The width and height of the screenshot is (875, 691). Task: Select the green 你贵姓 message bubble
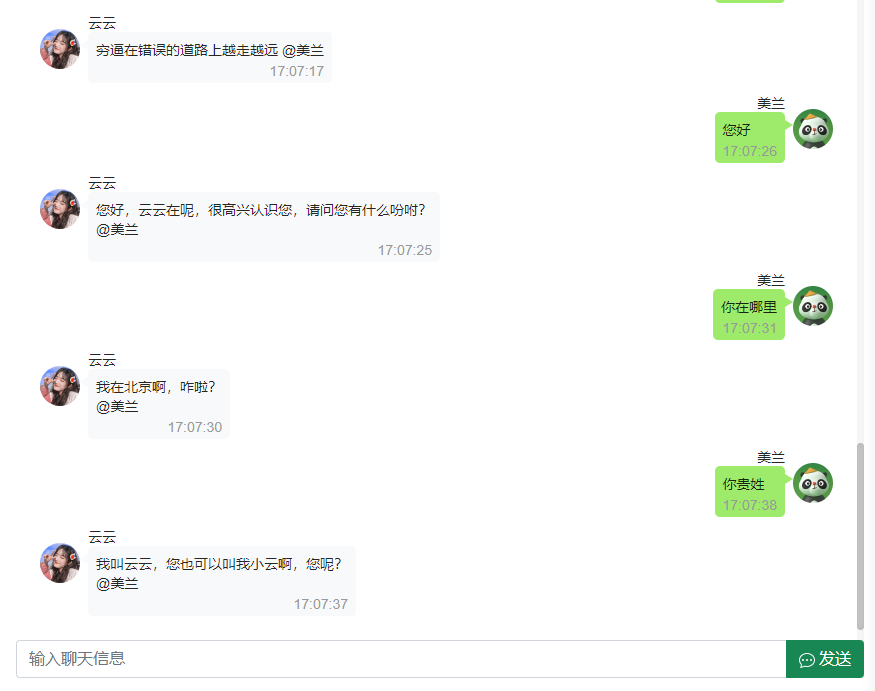(x=749, y=492)
